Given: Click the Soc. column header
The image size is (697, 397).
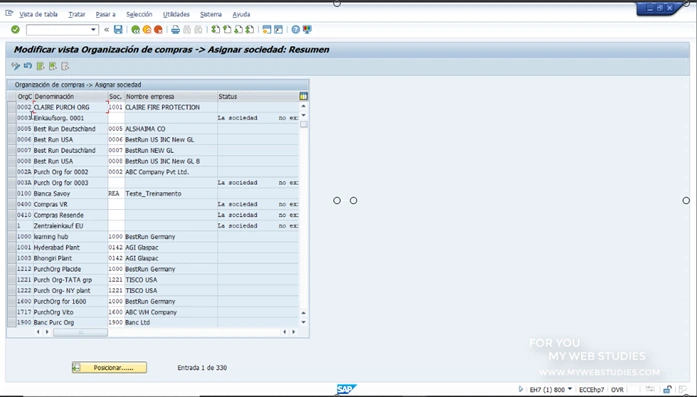Looking at the screenshot, I should pos(116,96).
